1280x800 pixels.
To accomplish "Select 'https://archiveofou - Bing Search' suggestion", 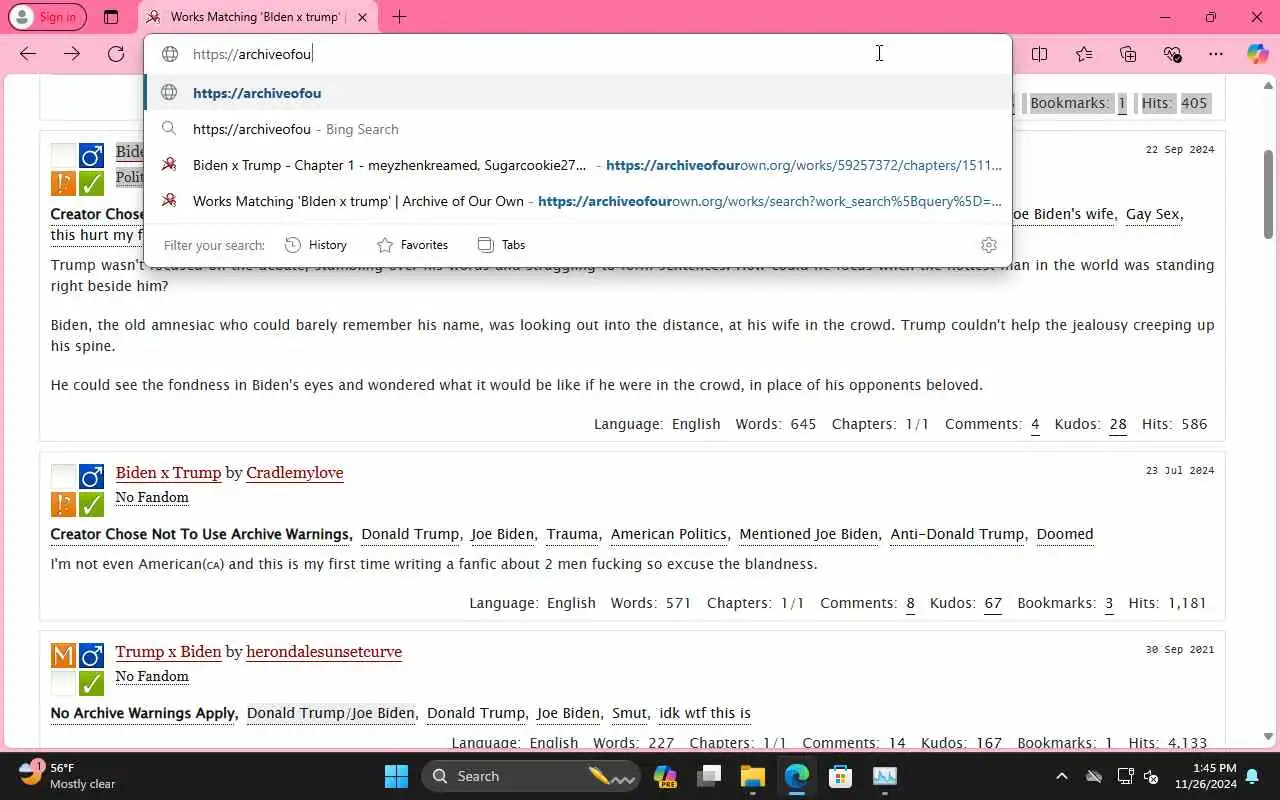I will tap(578, 129).
